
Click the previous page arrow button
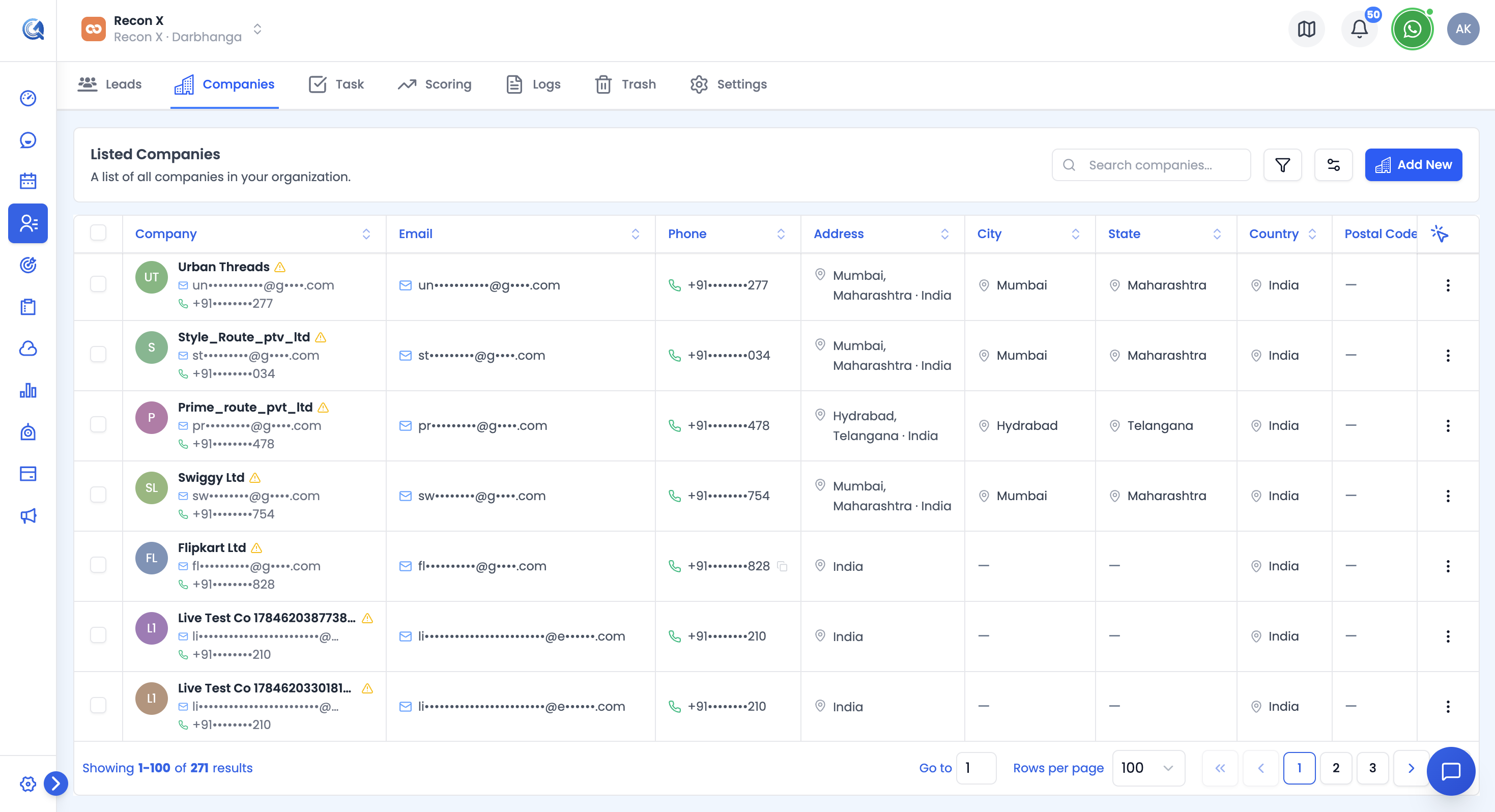click(x=1260, y=768)
